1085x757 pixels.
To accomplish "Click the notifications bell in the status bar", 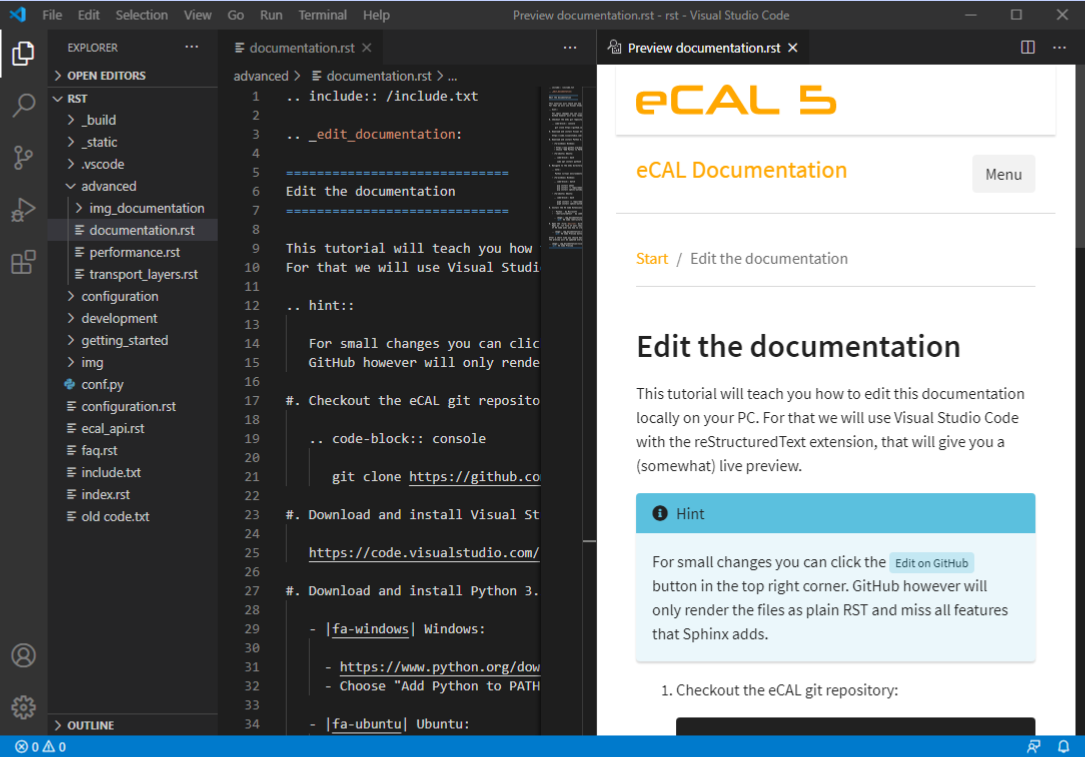I will click(x=1063, y=746).
